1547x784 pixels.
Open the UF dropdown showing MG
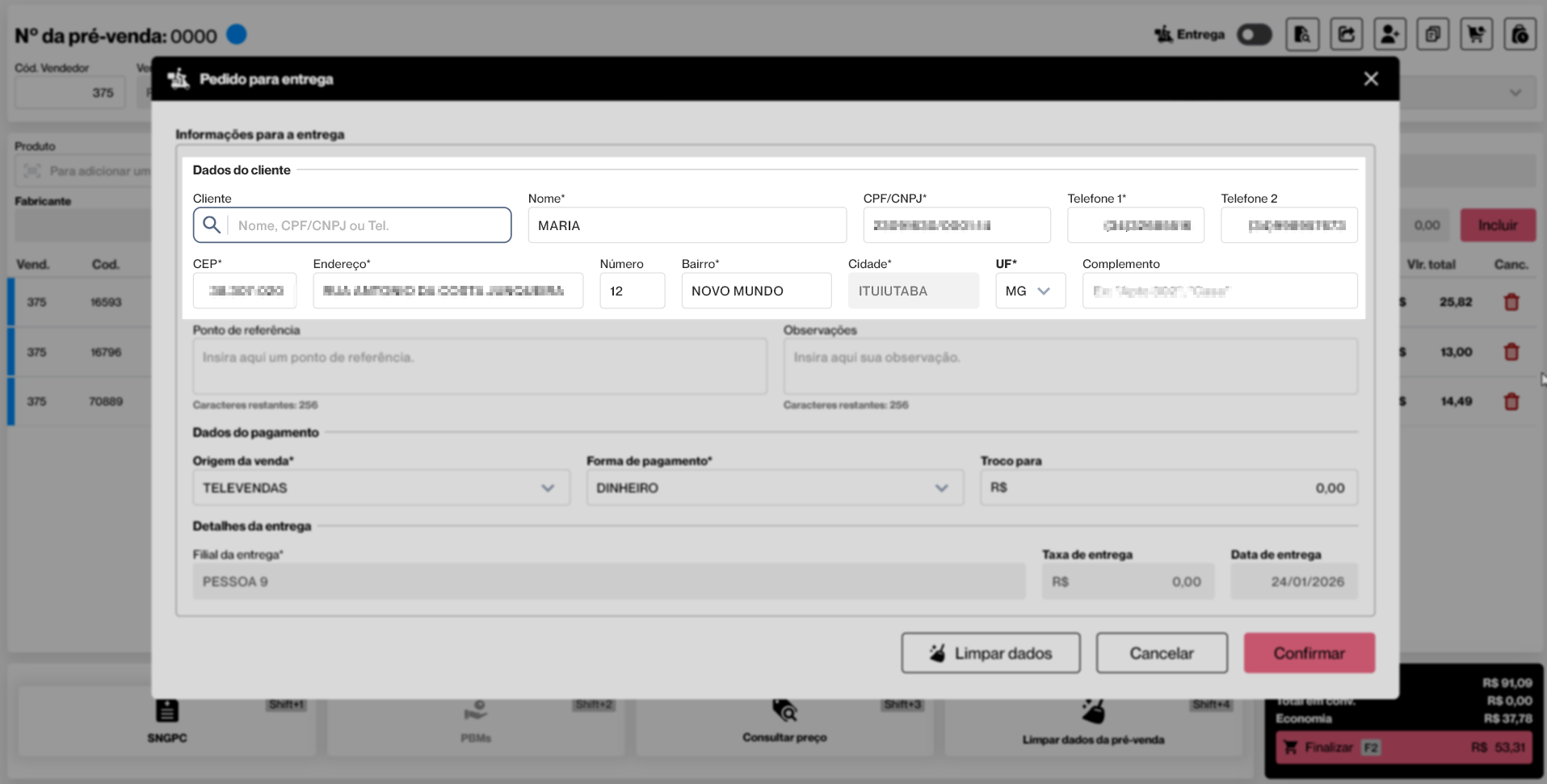pos(1030,291)
